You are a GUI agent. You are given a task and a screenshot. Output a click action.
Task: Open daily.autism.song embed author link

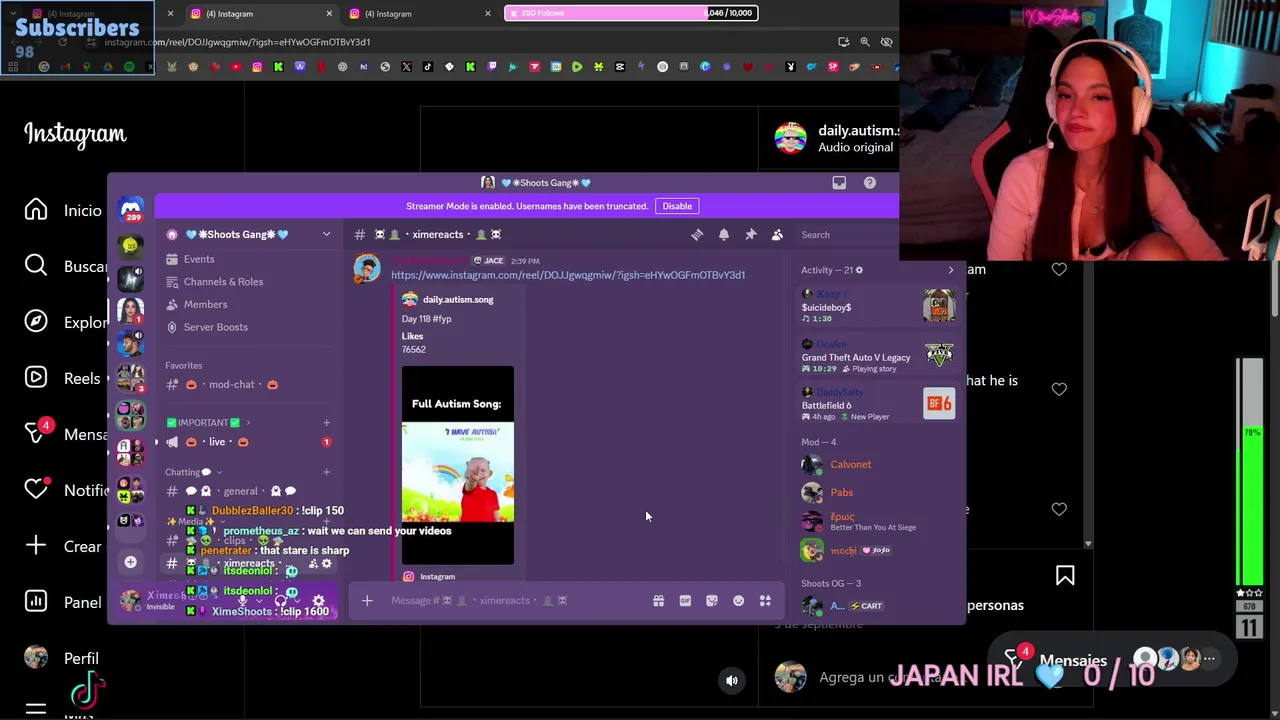coord(458,299)
